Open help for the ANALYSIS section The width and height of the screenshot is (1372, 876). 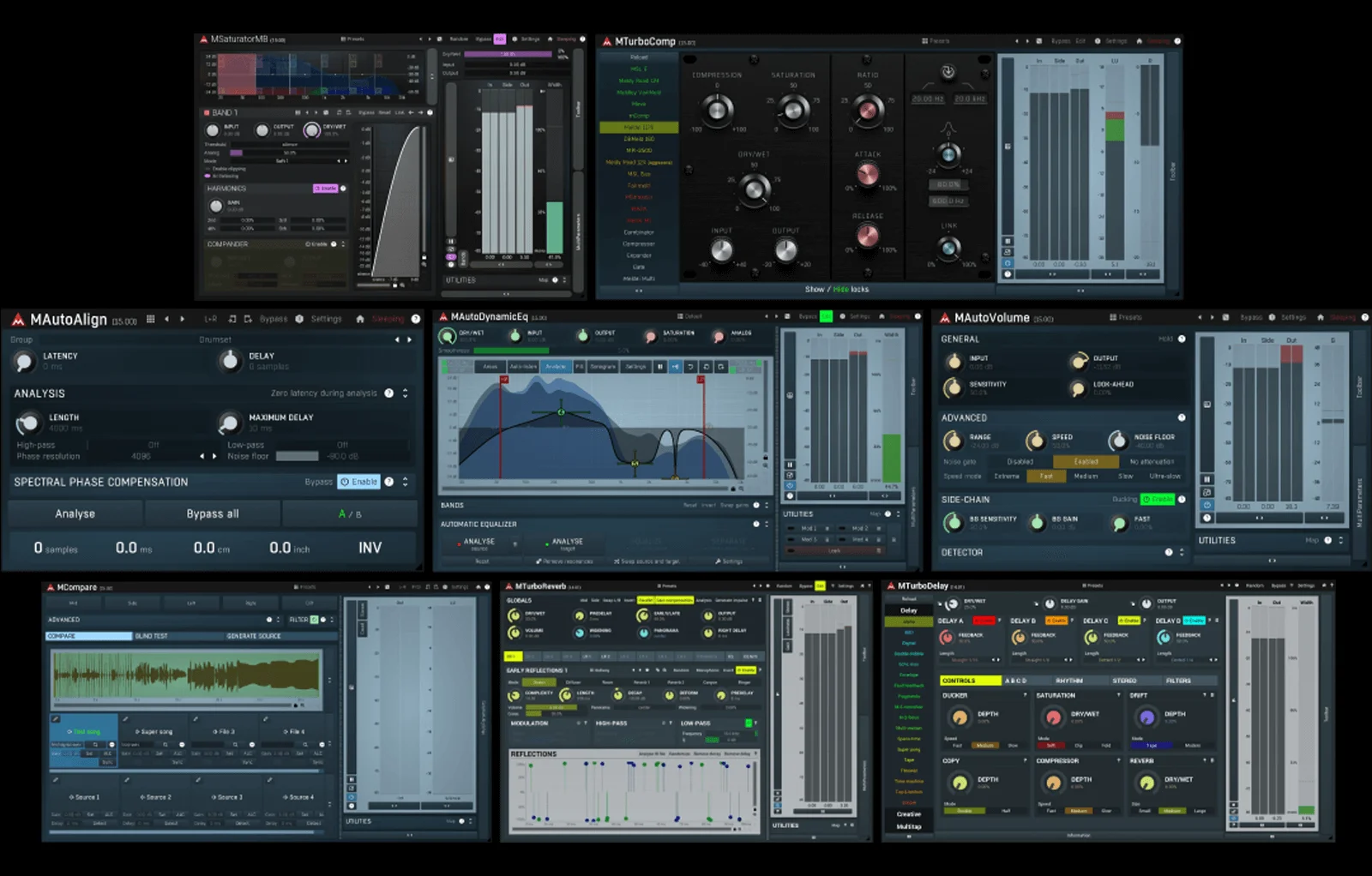point(389,393)
